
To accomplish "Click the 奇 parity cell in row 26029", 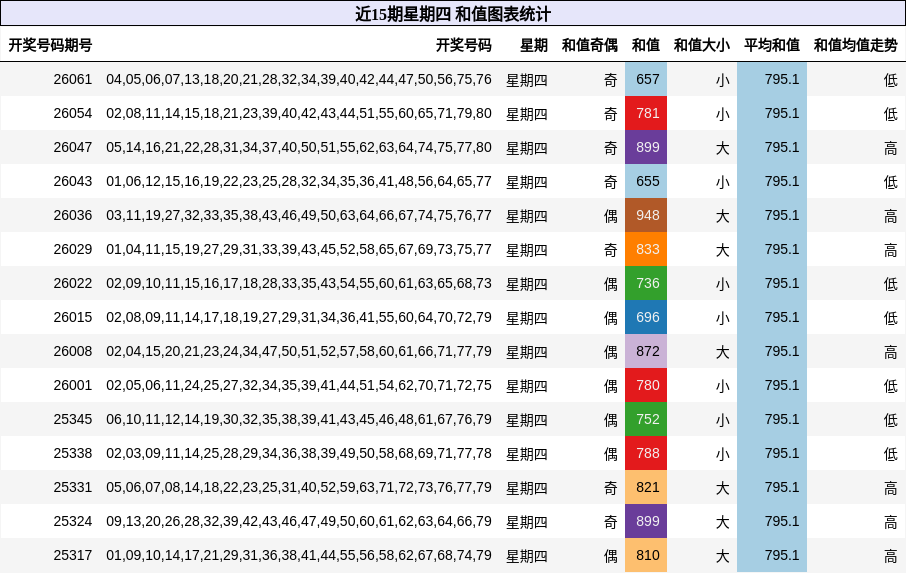I will 610,250.
